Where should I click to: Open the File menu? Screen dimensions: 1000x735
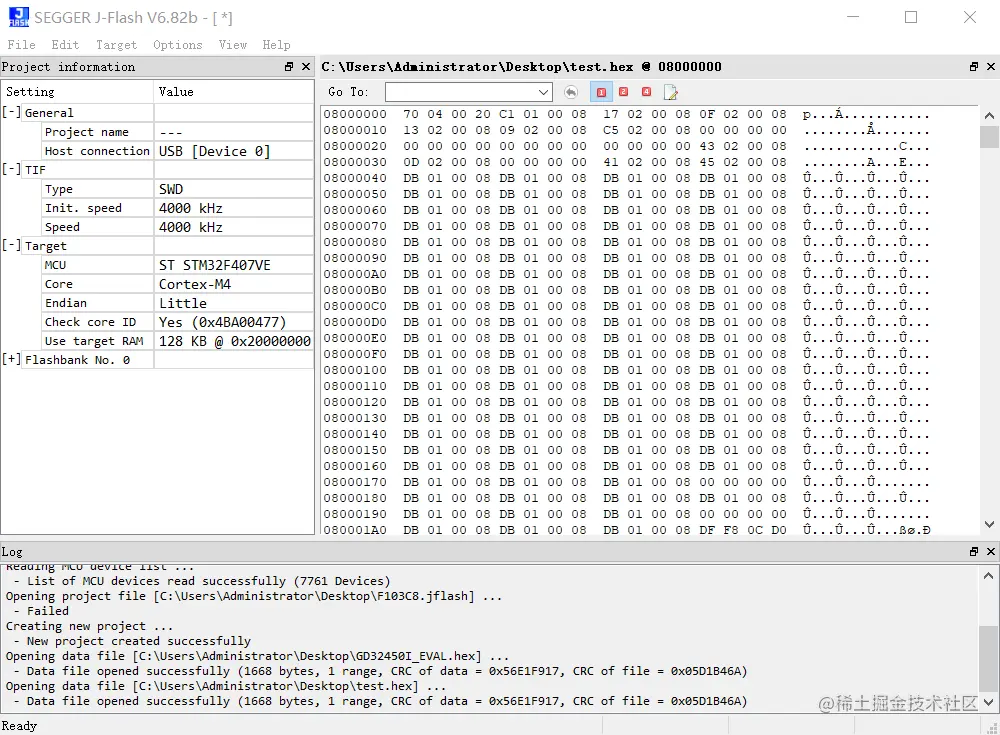[22, 45]
